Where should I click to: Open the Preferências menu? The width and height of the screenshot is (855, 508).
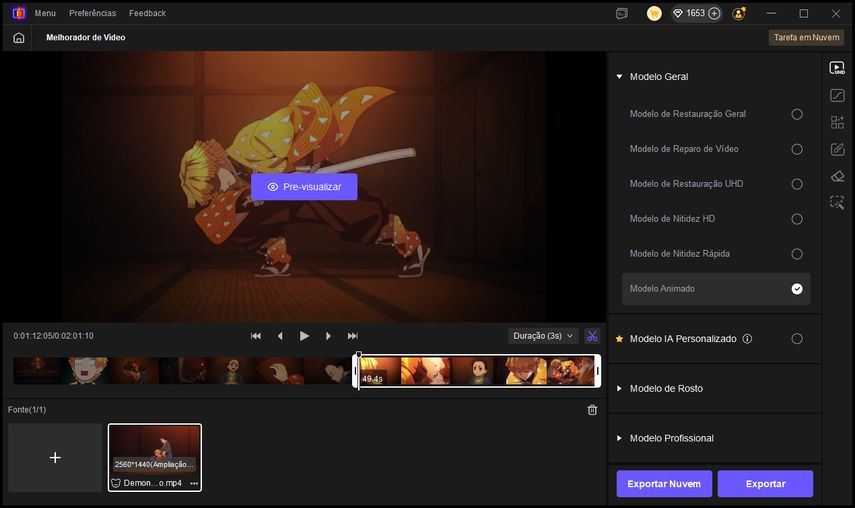point(92,13)
